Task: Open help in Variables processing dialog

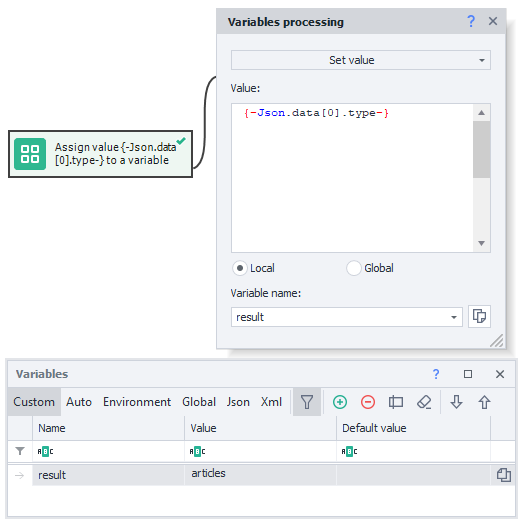Action: point(471,21)
